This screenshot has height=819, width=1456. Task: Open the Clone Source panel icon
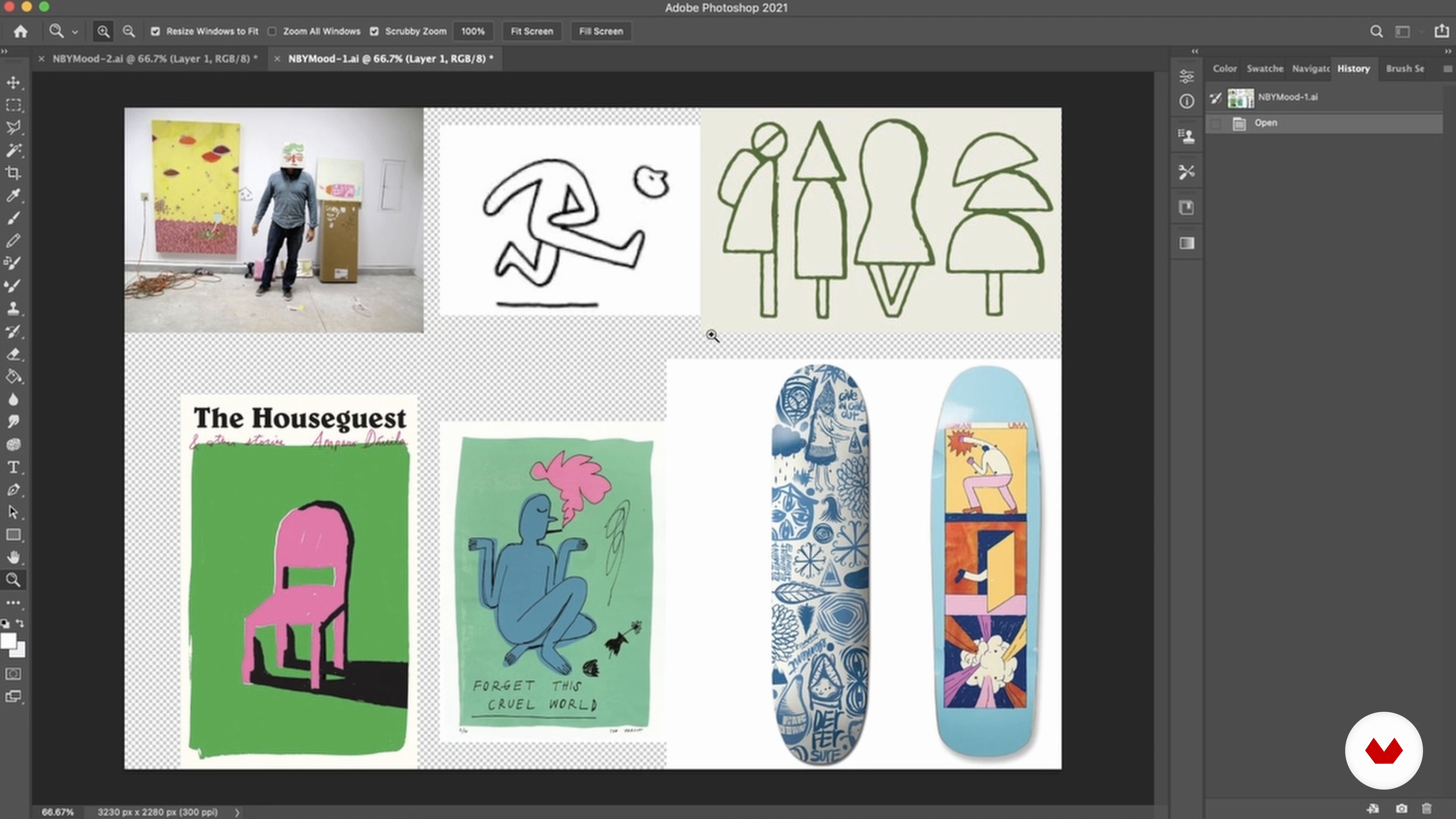(1186, 136)
